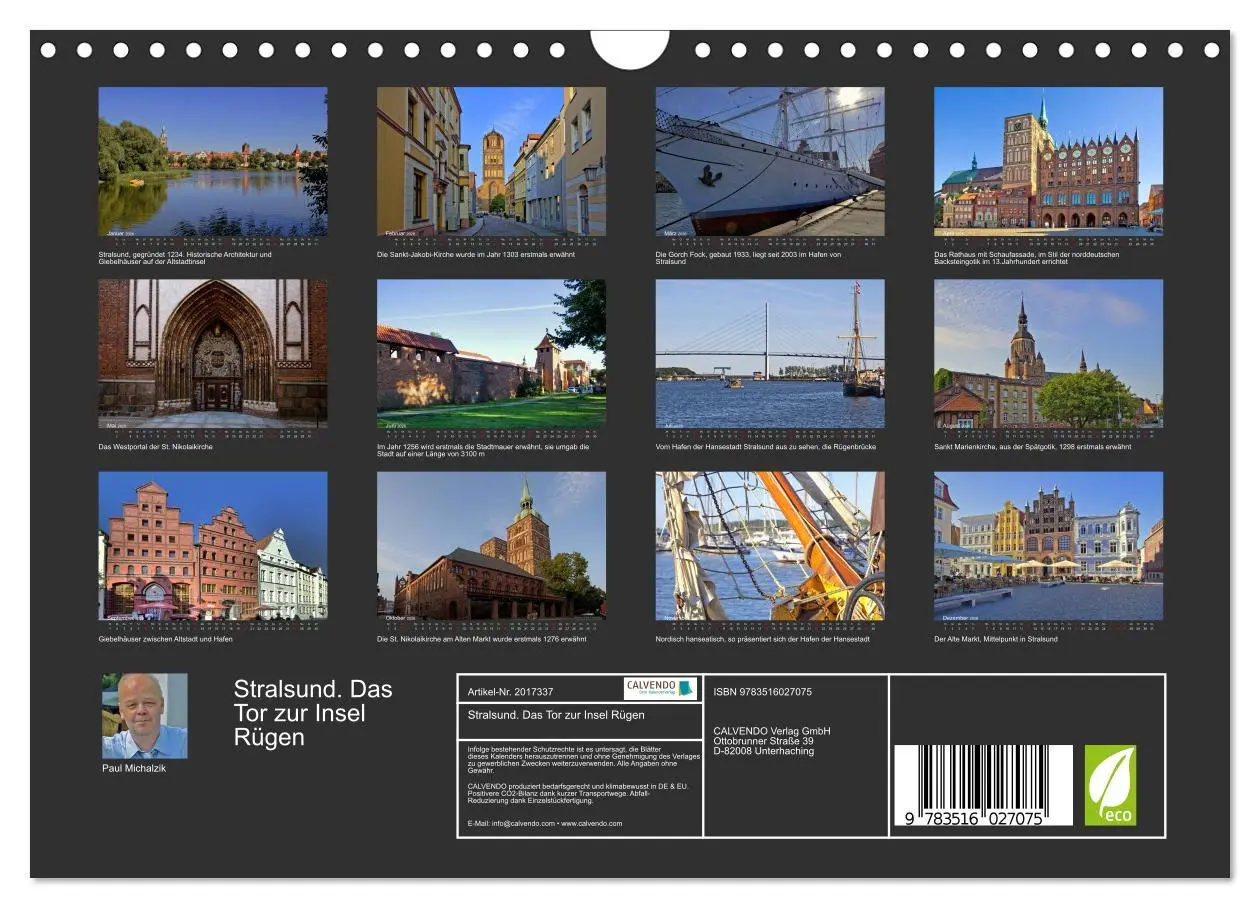Viewport: 1260px width, 908px height.
Task: Click caption 'Das Westportal der St. Nikolaikirche'
Action: (x=156, y=447)
